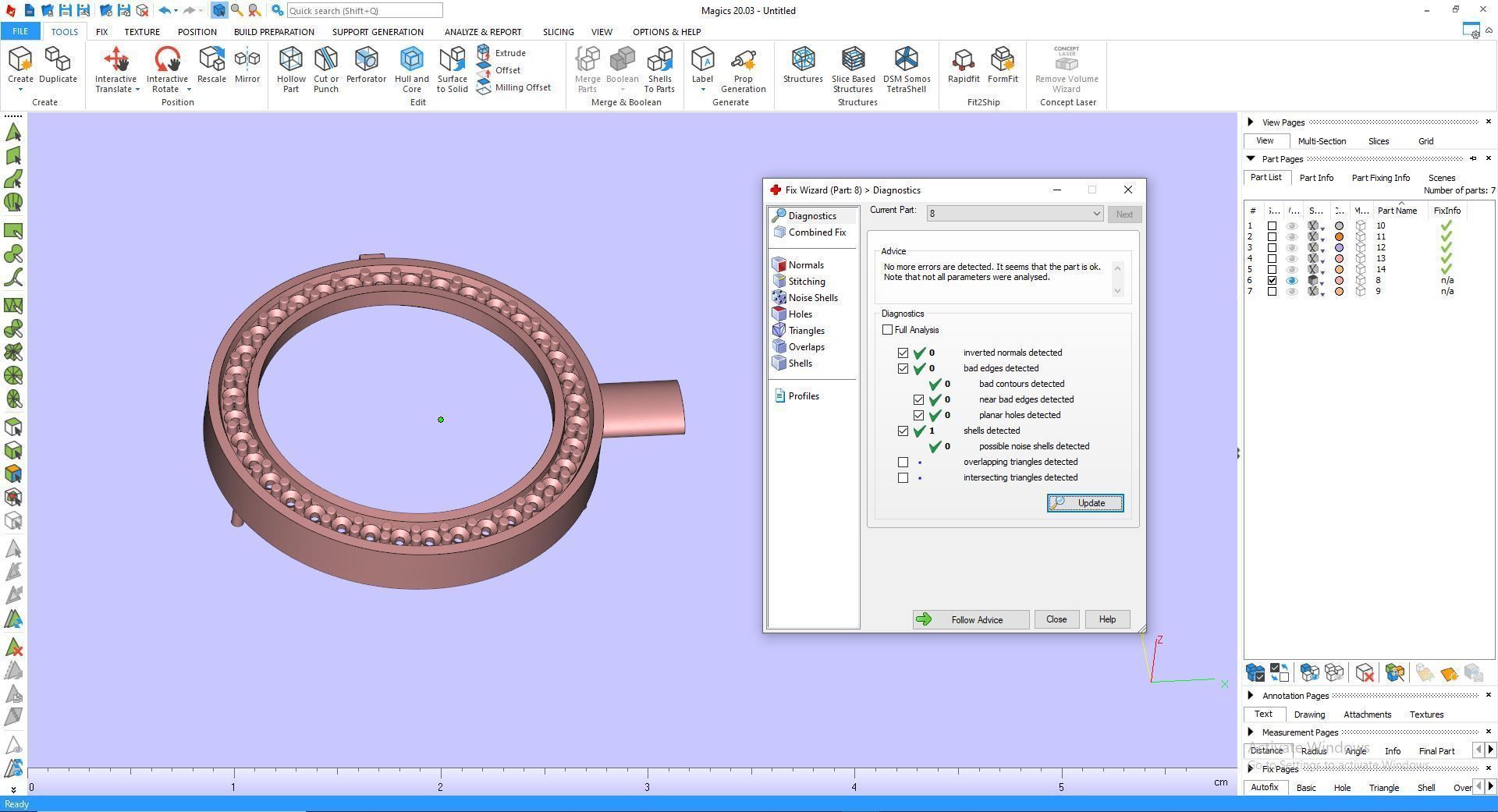Screen dimensions: 1498x812
Task: Click the Update button
Action: (1085, 503)
